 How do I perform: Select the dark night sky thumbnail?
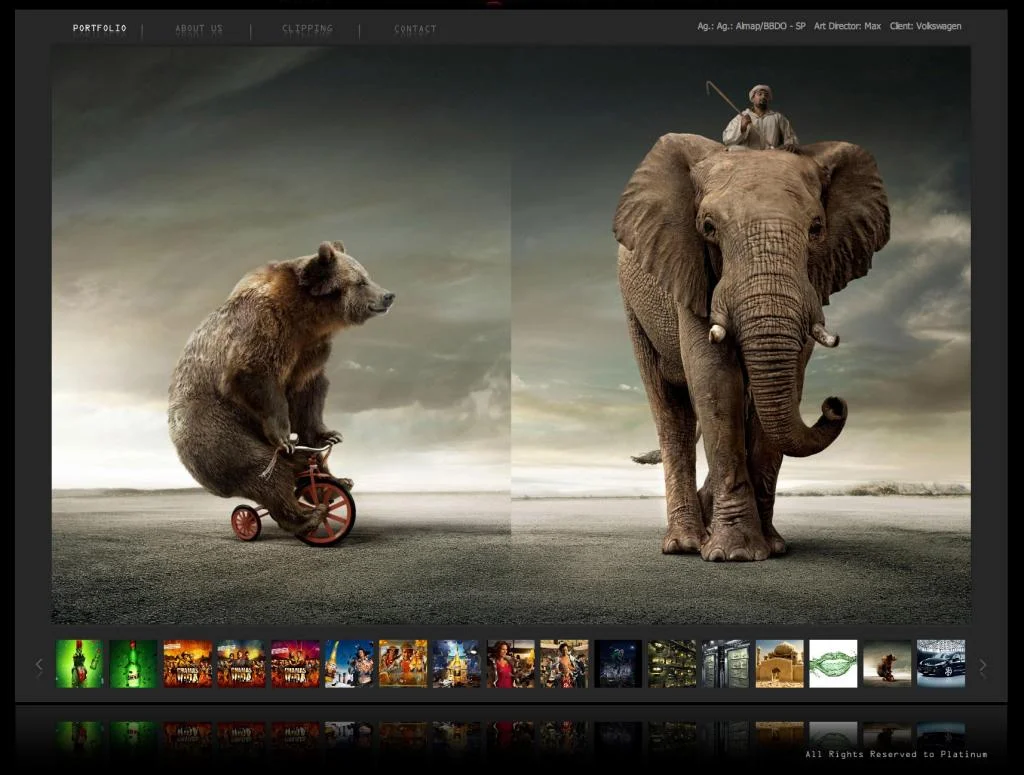pos(618,663)
